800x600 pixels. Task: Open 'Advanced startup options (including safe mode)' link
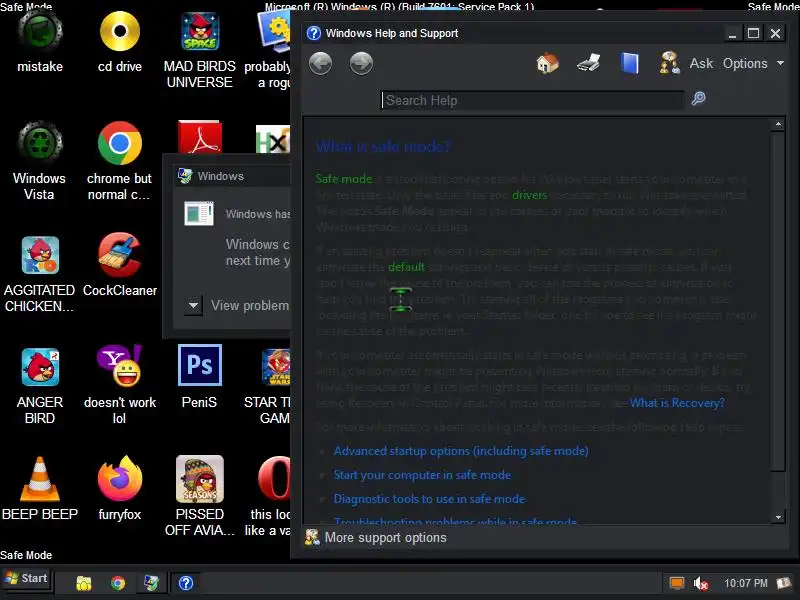461,451
